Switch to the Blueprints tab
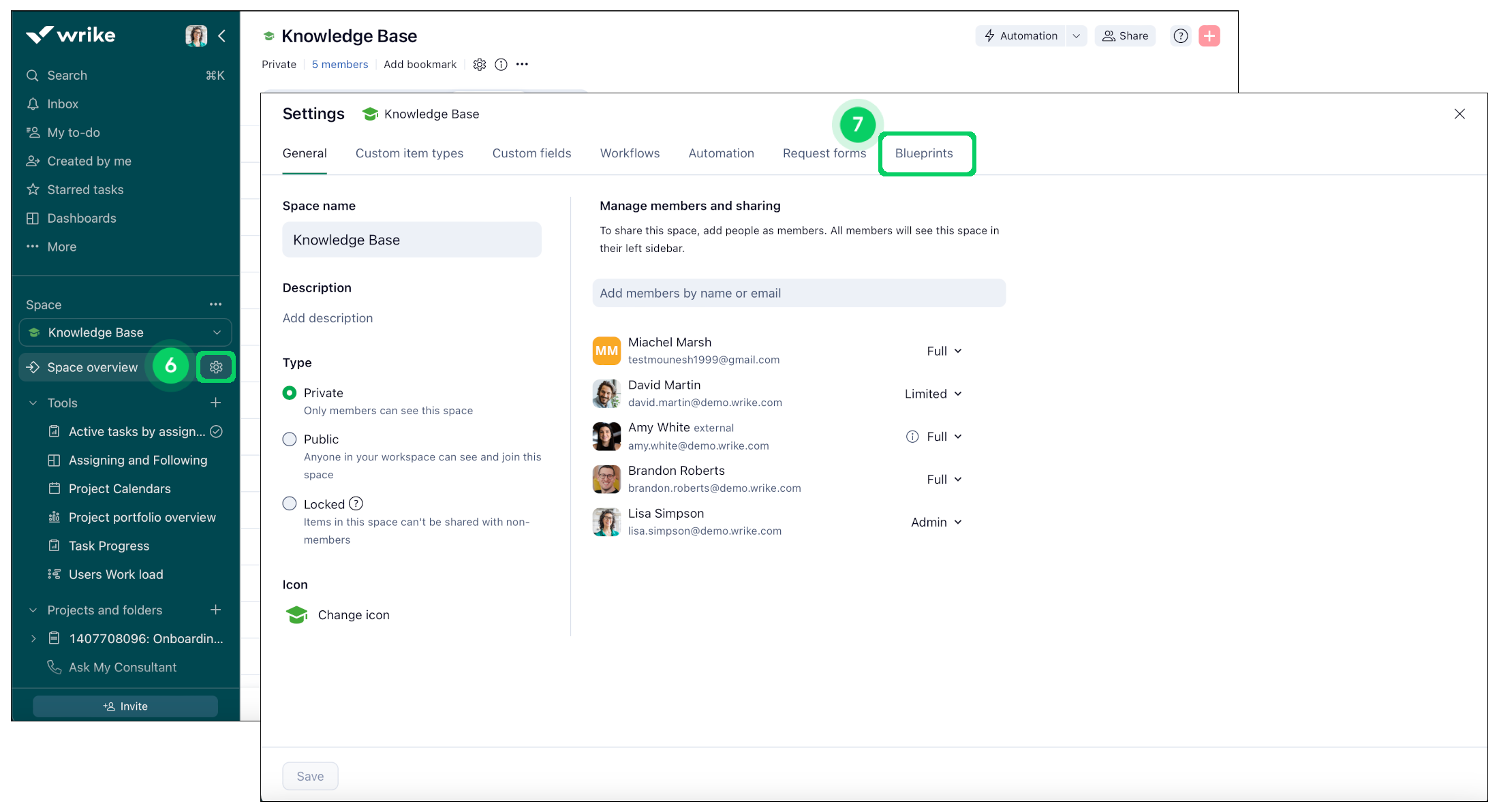1499x812 pixels. 924,153
